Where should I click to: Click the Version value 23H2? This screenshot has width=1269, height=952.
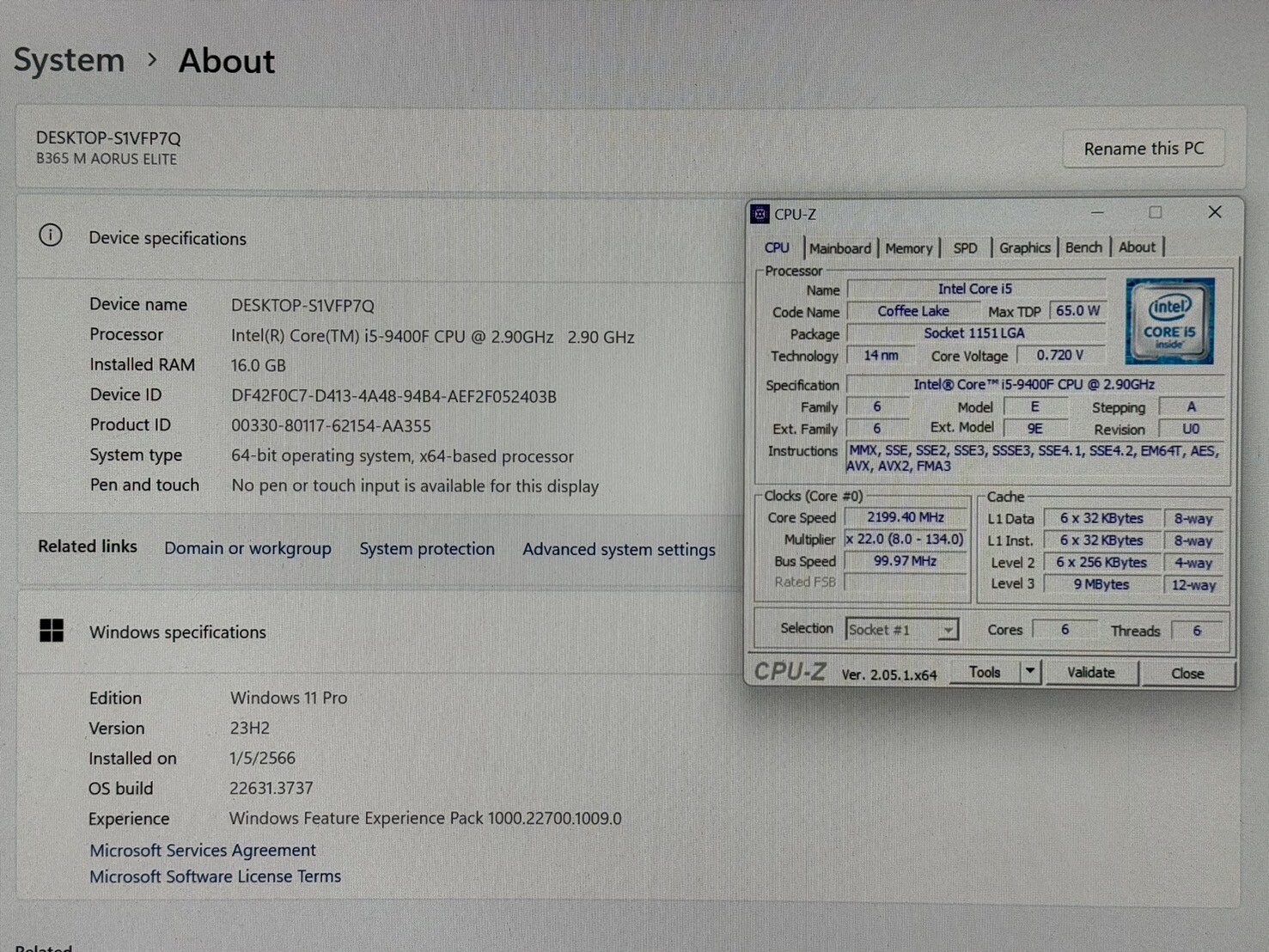tap(249, 728)
